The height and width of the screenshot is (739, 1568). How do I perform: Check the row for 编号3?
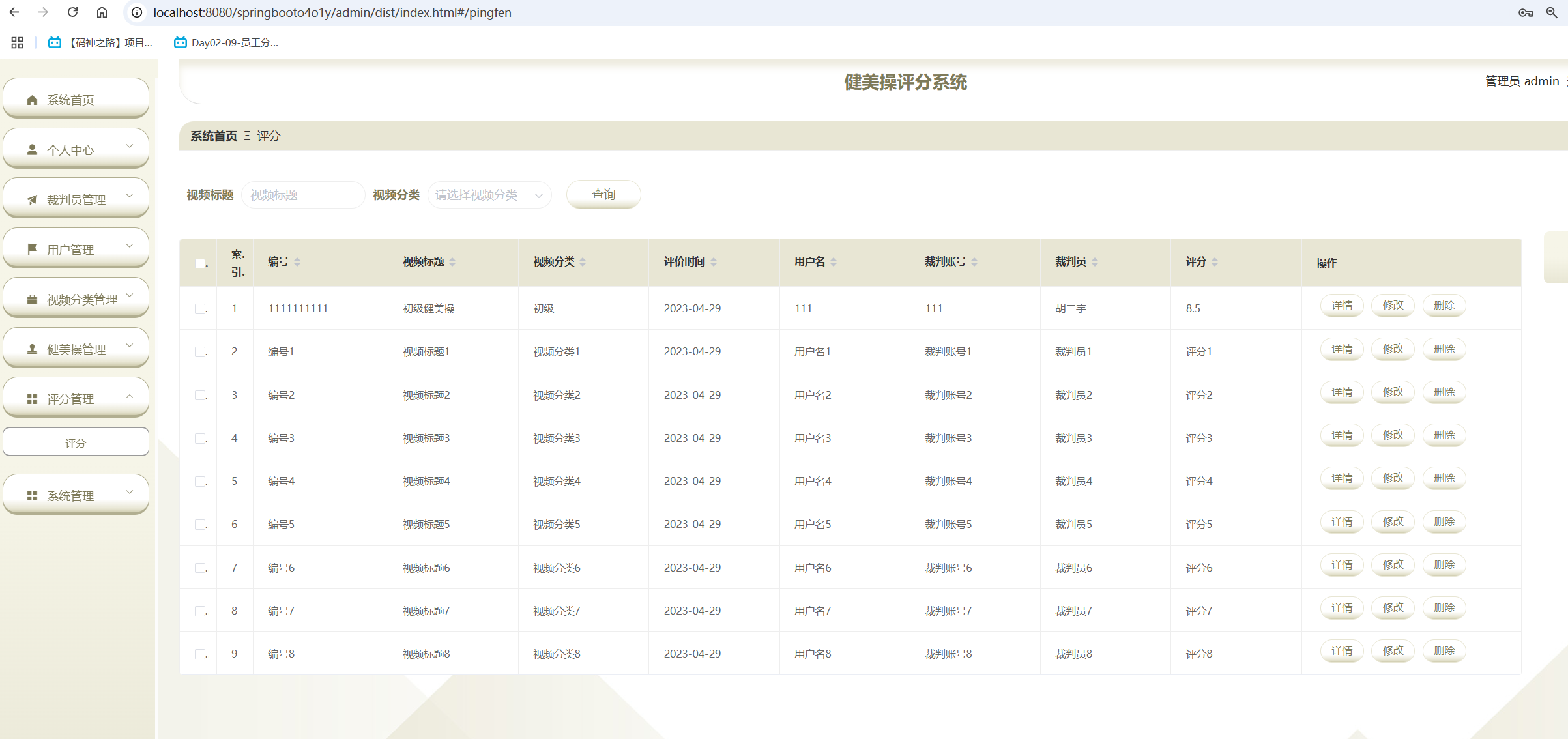tap(200, 438)
